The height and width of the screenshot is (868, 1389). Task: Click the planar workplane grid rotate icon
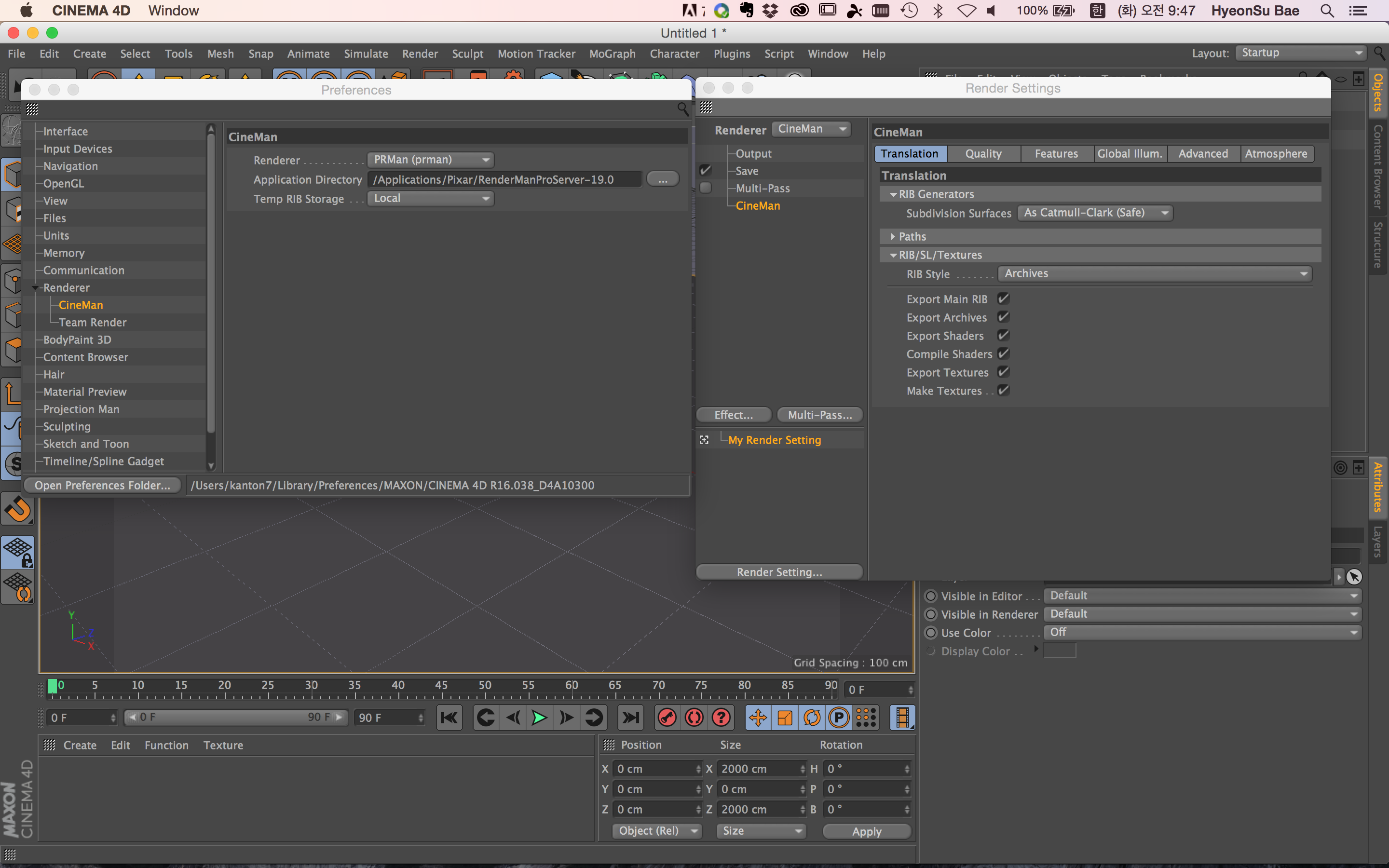[x=17, y=587]
